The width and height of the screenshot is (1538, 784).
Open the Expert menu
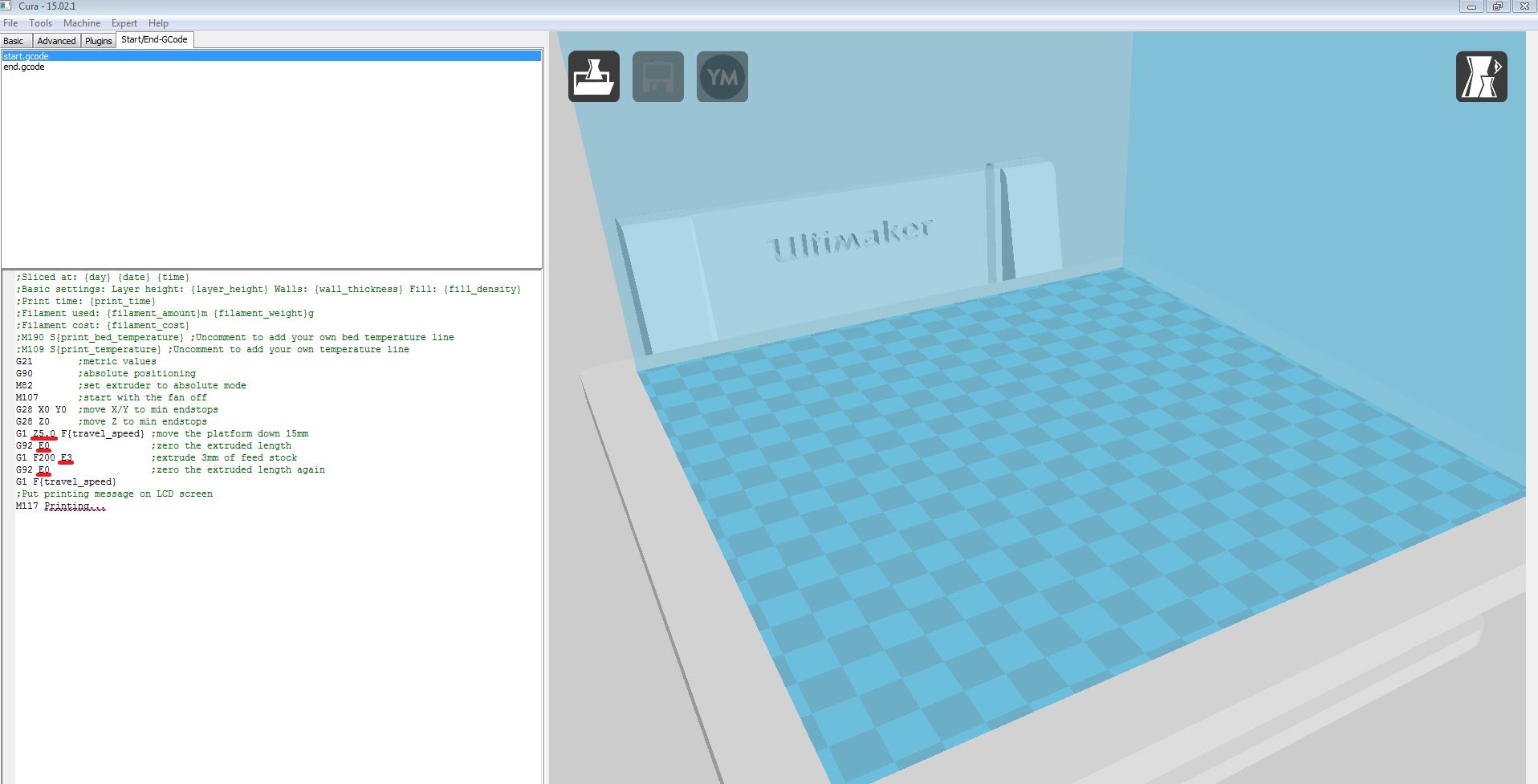click(124, 23)
